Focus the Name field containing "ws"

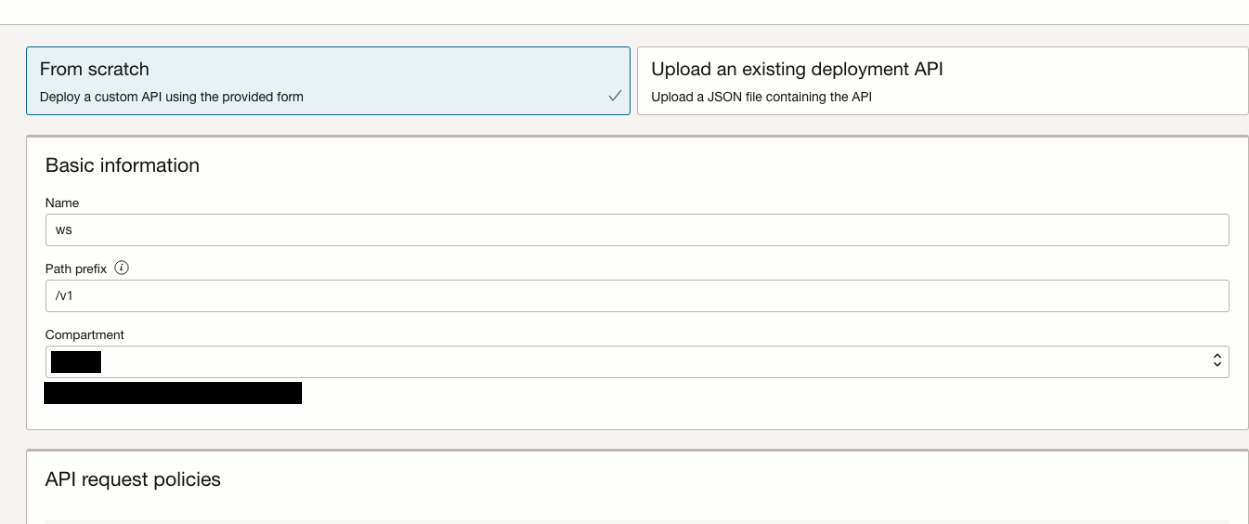click(636, 229)
